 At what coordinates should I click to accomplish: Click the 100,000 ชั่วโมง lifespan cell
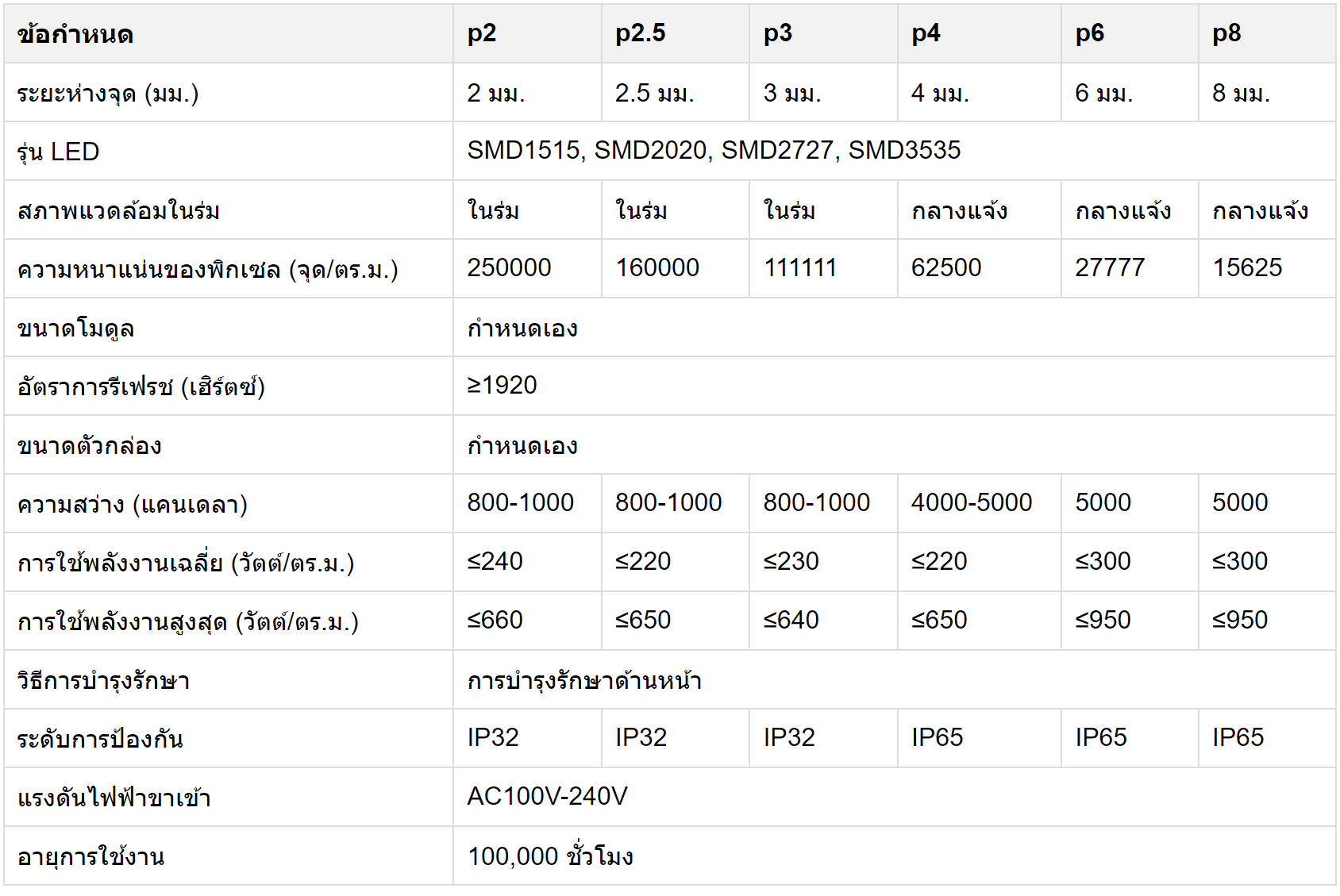coord(895,856)
